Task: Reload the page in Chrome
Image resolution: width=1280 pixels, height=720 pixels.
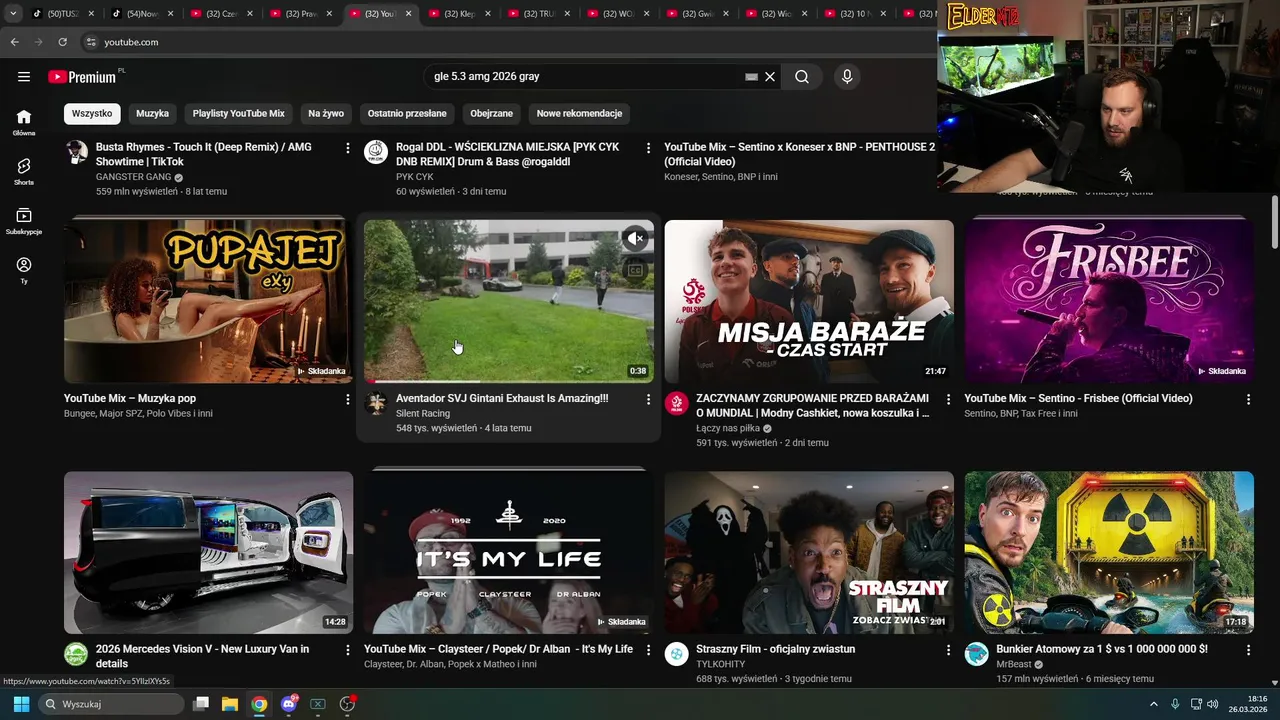Action: point(62,42)
